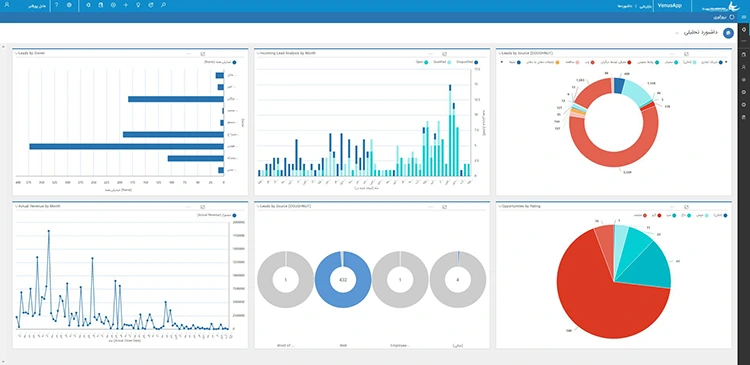Collapse the Incoming Lead Analysis by Month chevron
Viewport: 750px width, 365px height.
[257, 54]
